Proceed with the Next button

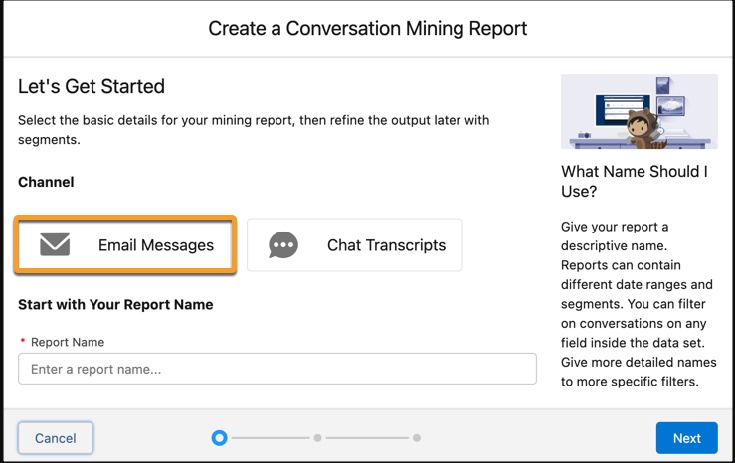coord(686,438)
